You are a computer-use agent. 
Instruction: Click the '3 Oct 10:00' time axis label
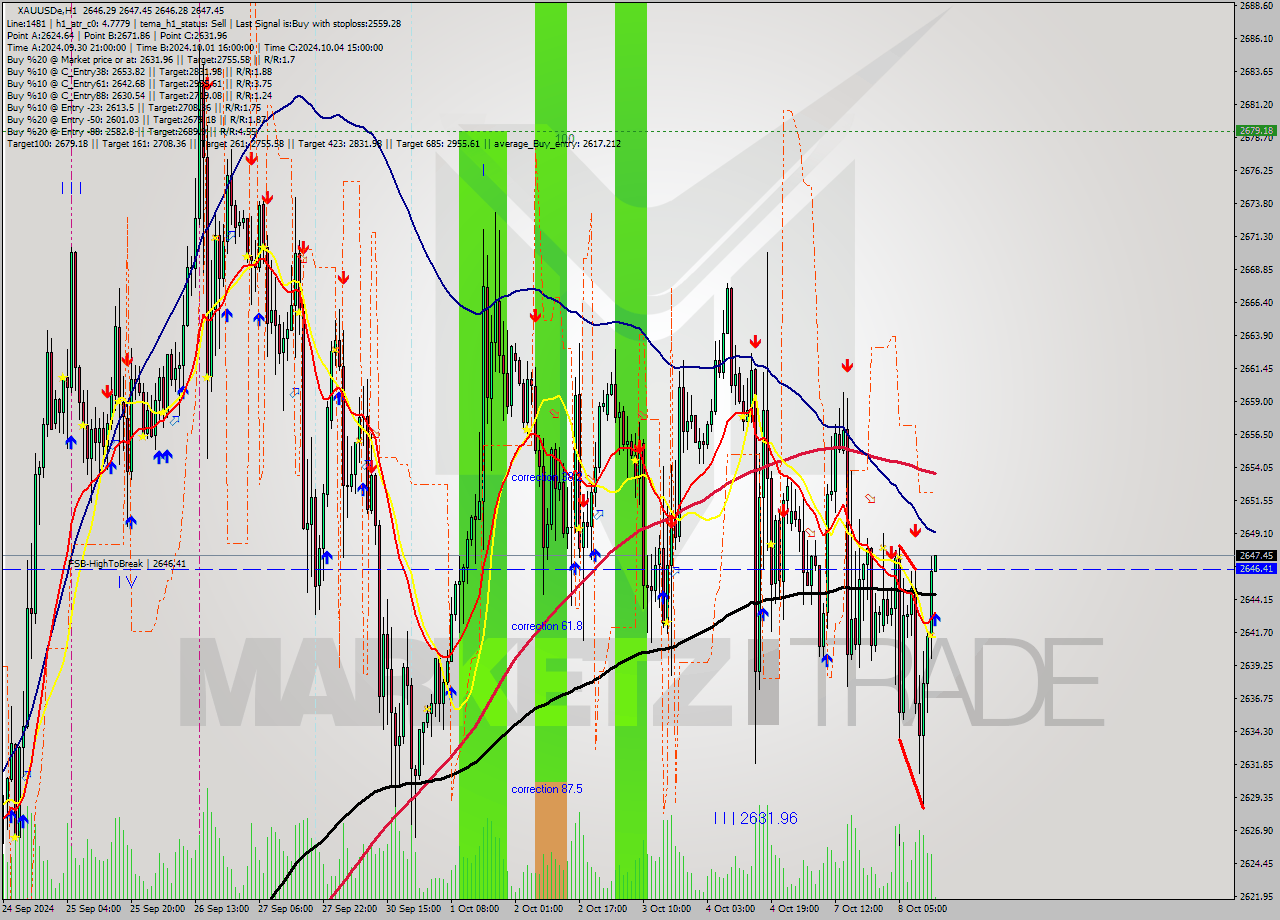pyautogui.click(x=666, y=909)
